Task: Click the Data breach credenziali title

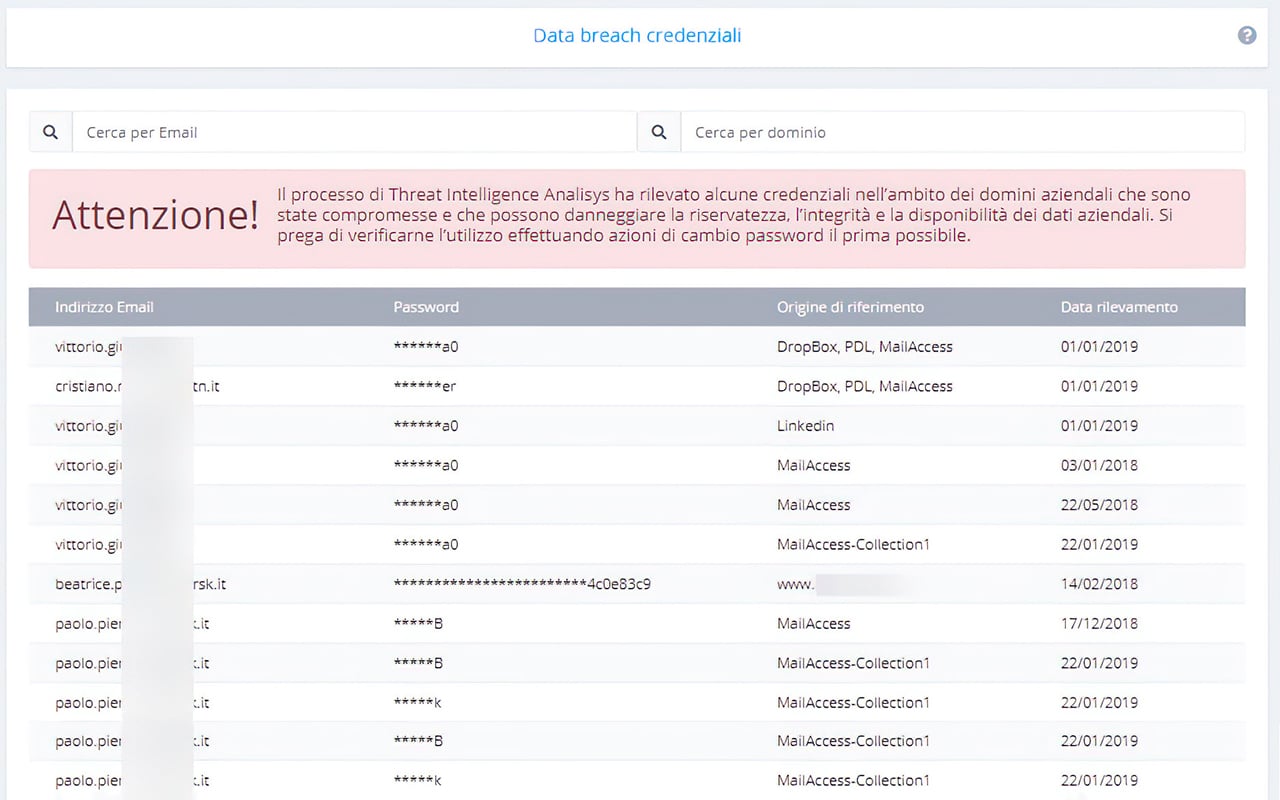Action: (637, 36)
